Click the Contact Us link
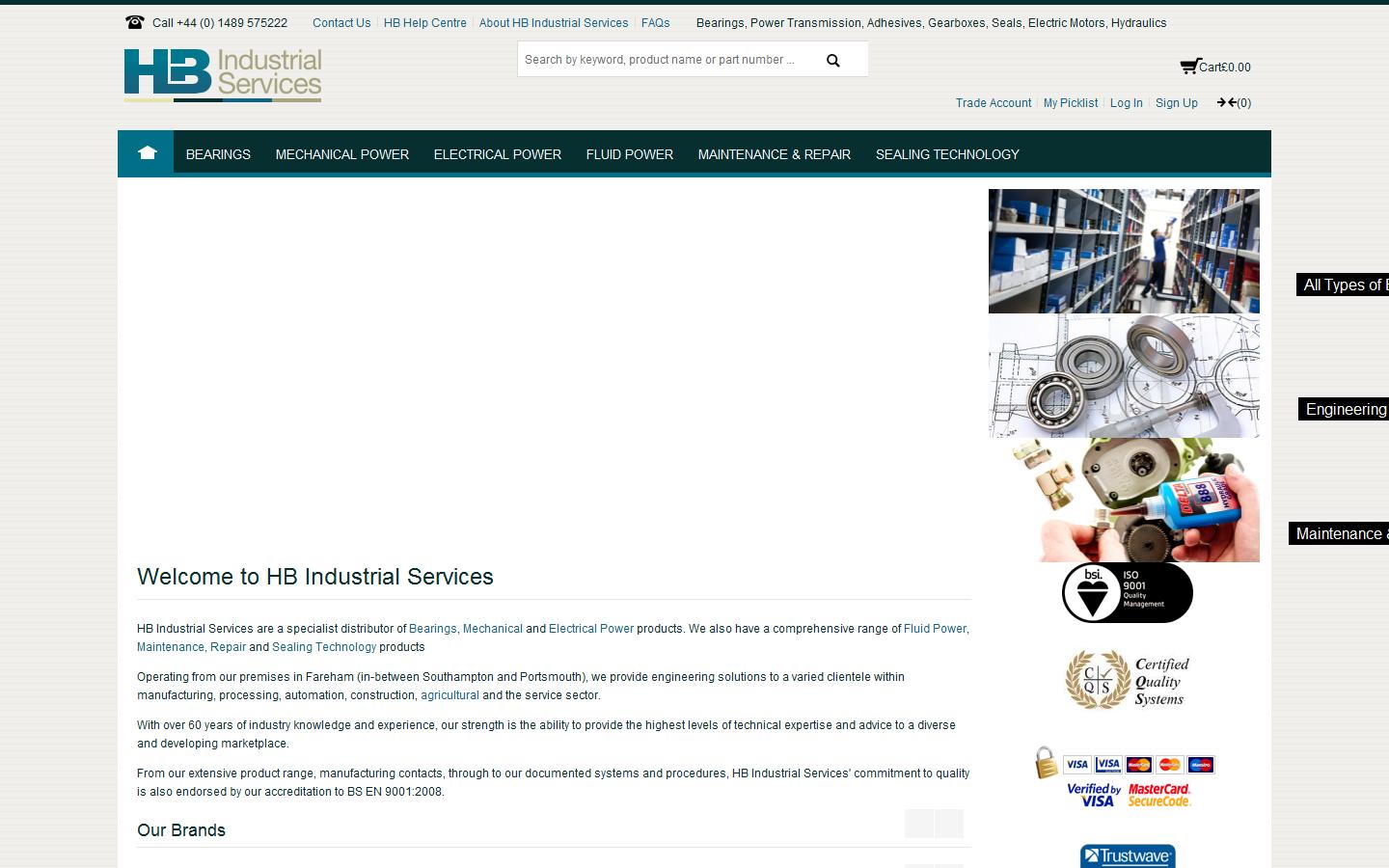1389x868 pixels. [341, 22]
